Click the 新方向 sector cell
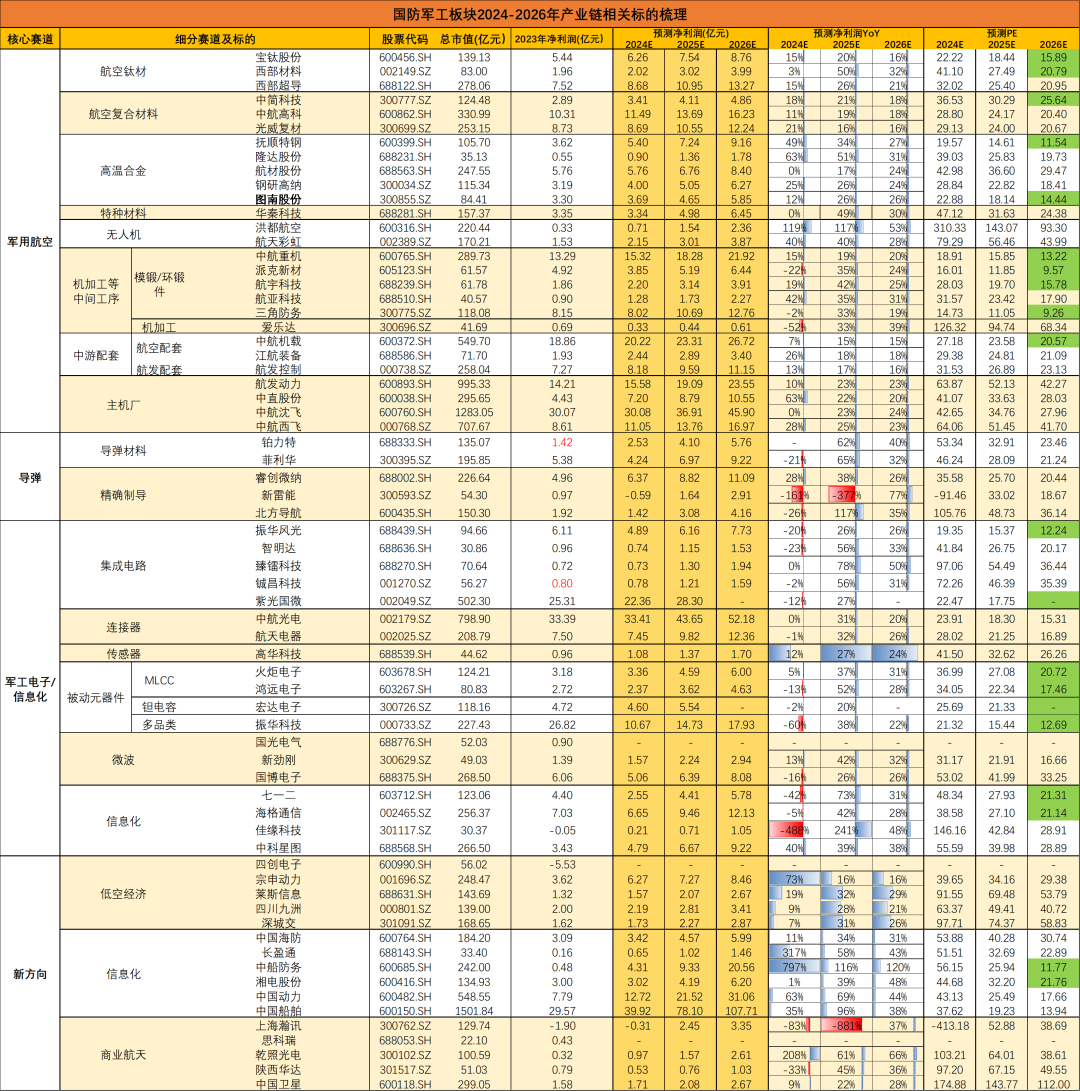1080x1091 pixels. 30,973
